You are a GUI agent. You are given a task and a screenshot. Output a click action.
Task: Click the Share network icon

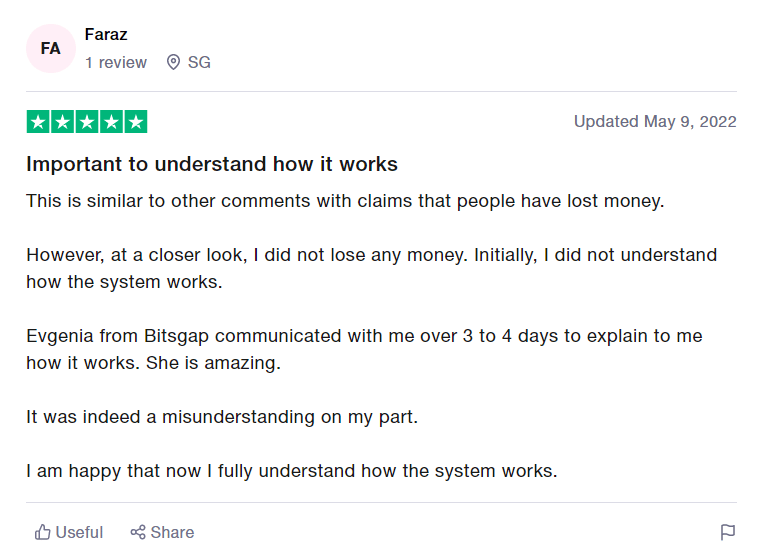[138, 532]
